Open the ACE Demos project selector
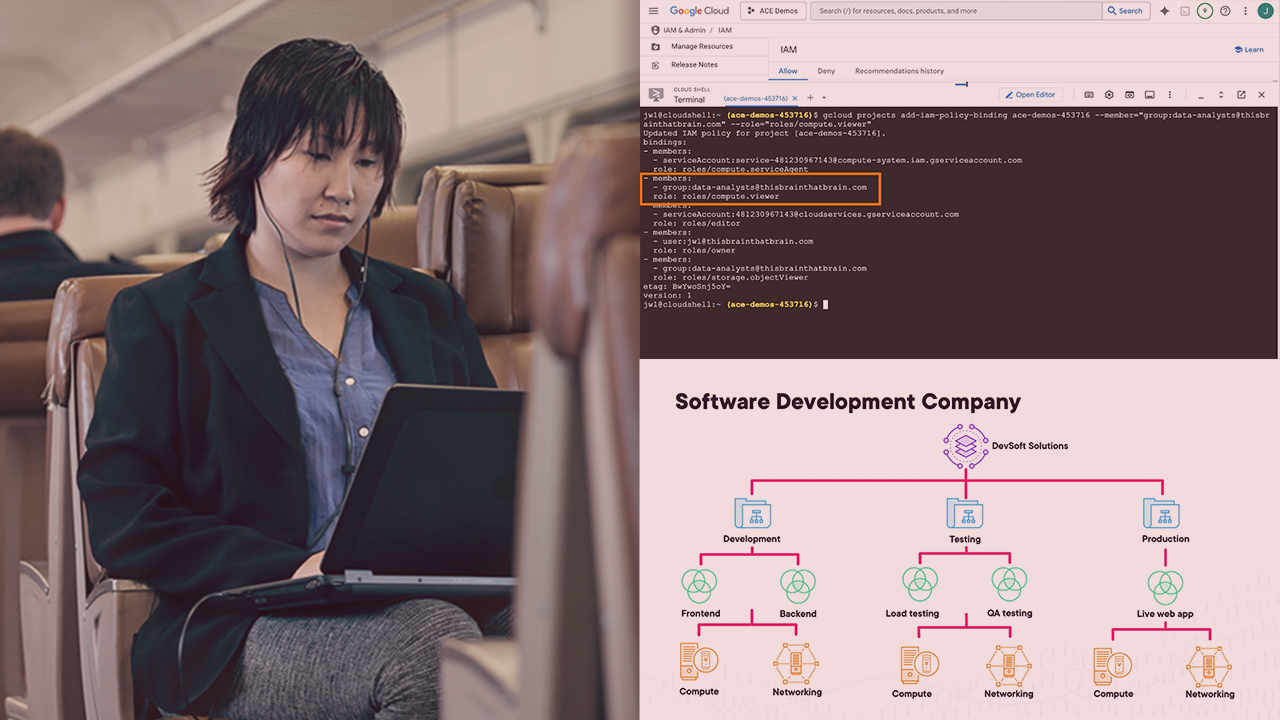The height and width of the screenshot is (720, 1280). coord(773,11)
